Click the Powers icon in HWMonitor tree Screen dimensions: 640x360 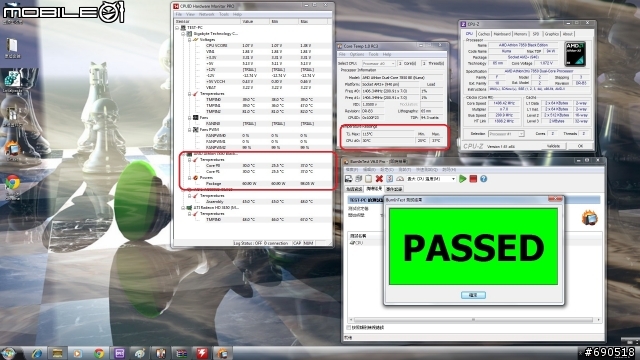(x=196, y=178)
